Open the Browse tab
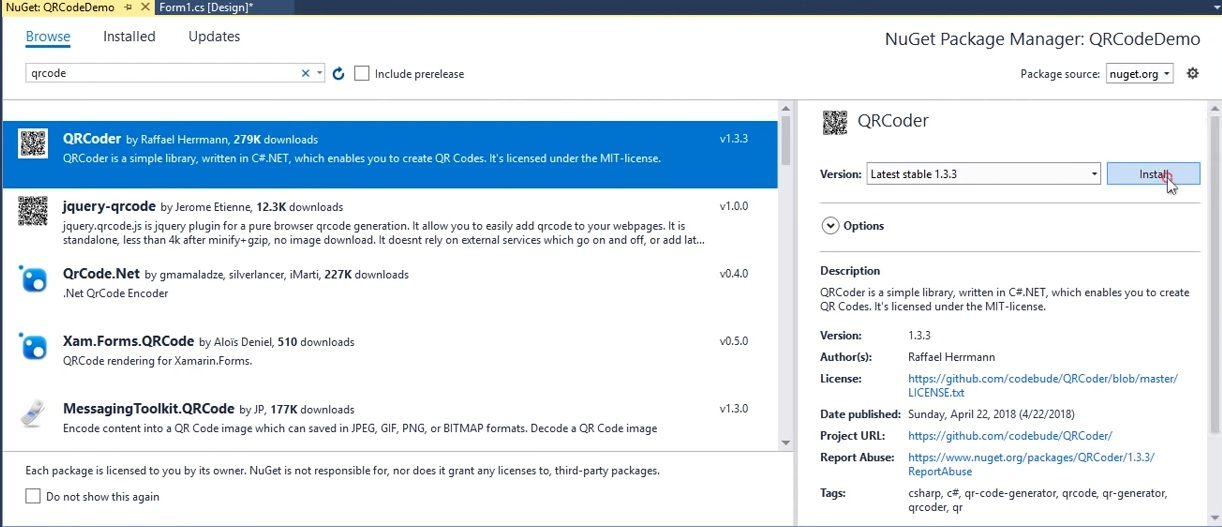The width and height of the screenshot is (1222, 527). tap(48, 36)
